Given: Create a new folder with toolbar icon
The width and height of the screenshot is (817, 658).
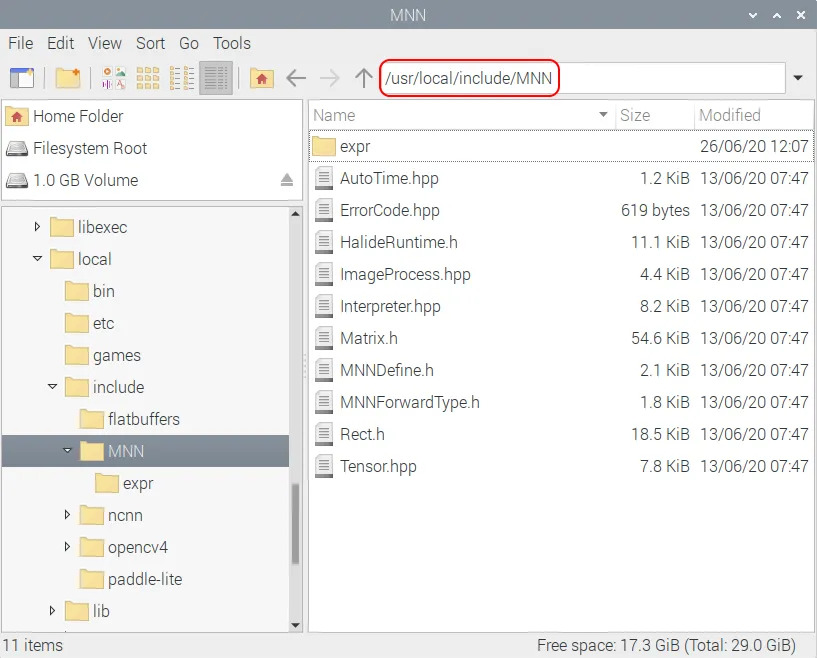Looking at the screenshot, I should [x=68, y=78].
